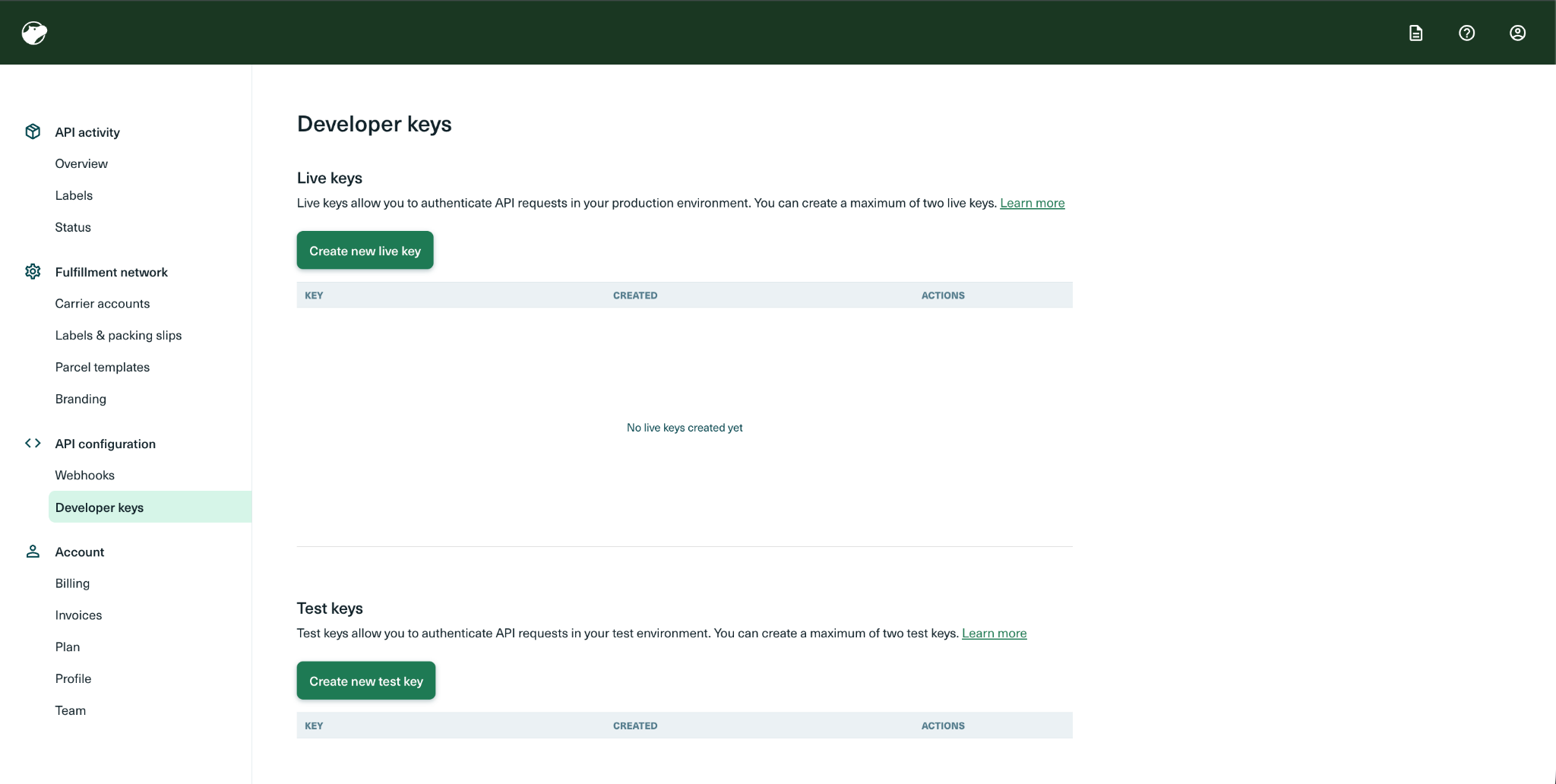Click the KEY column header in test keys table
This screenshot has width=1556, height=784.
(x=314, y=726)
